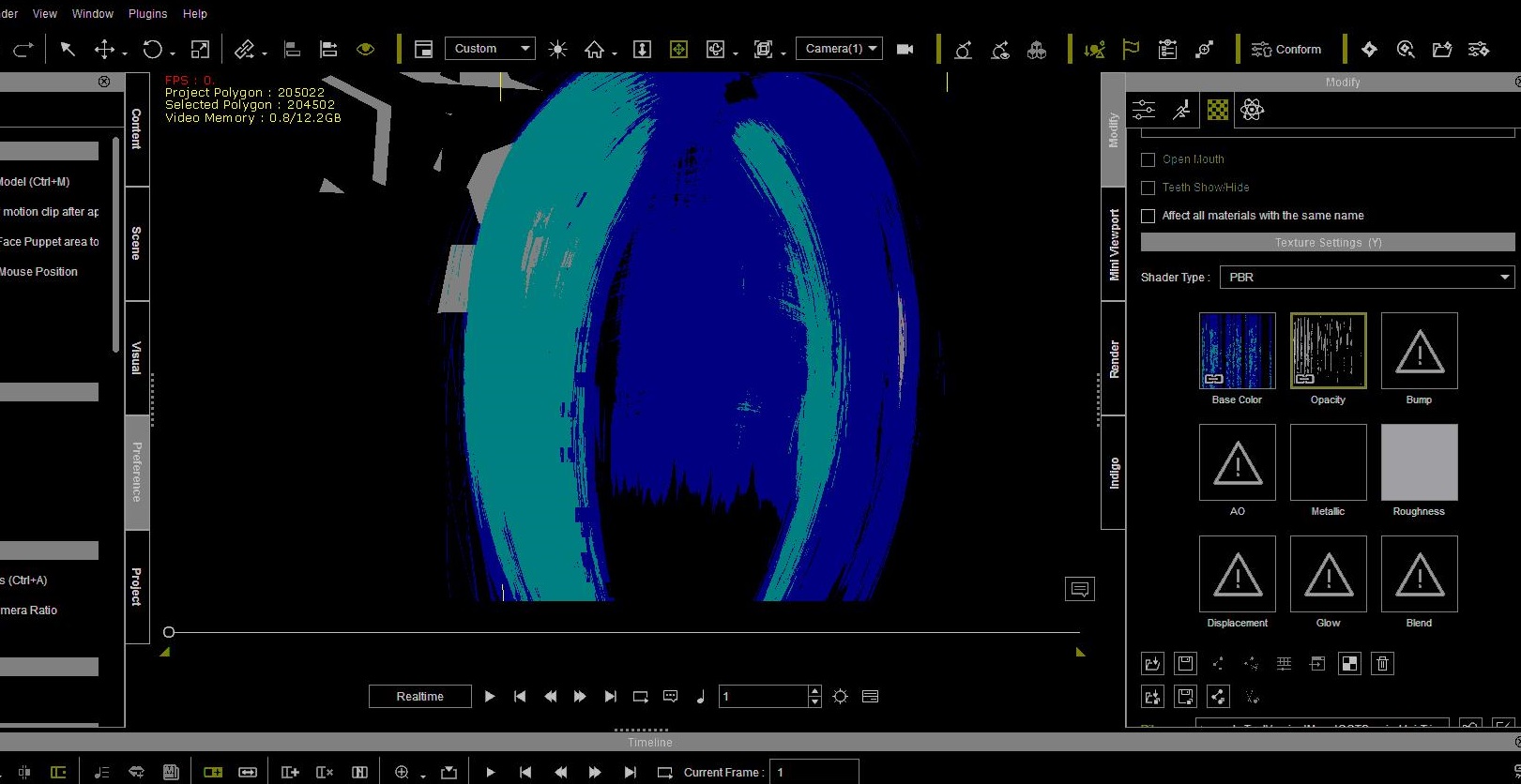Activate the Scale tool
1521x784 pixels.
(200, 49)
